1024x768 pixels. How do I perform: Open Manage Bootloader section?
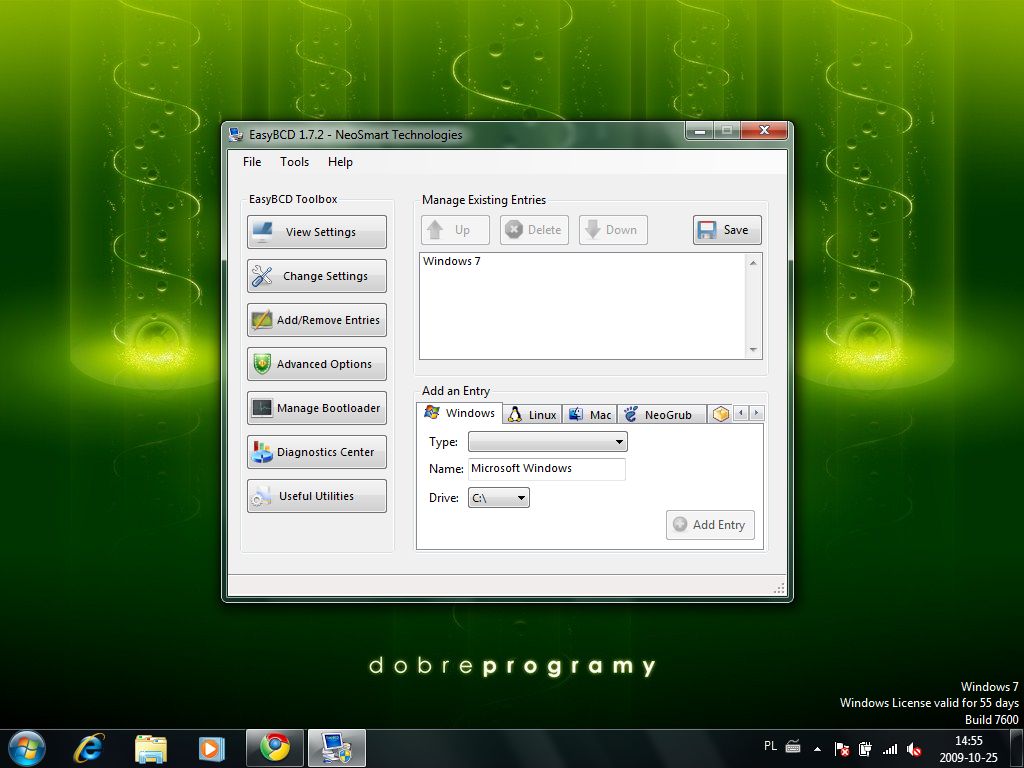click(x=317, y=408)
